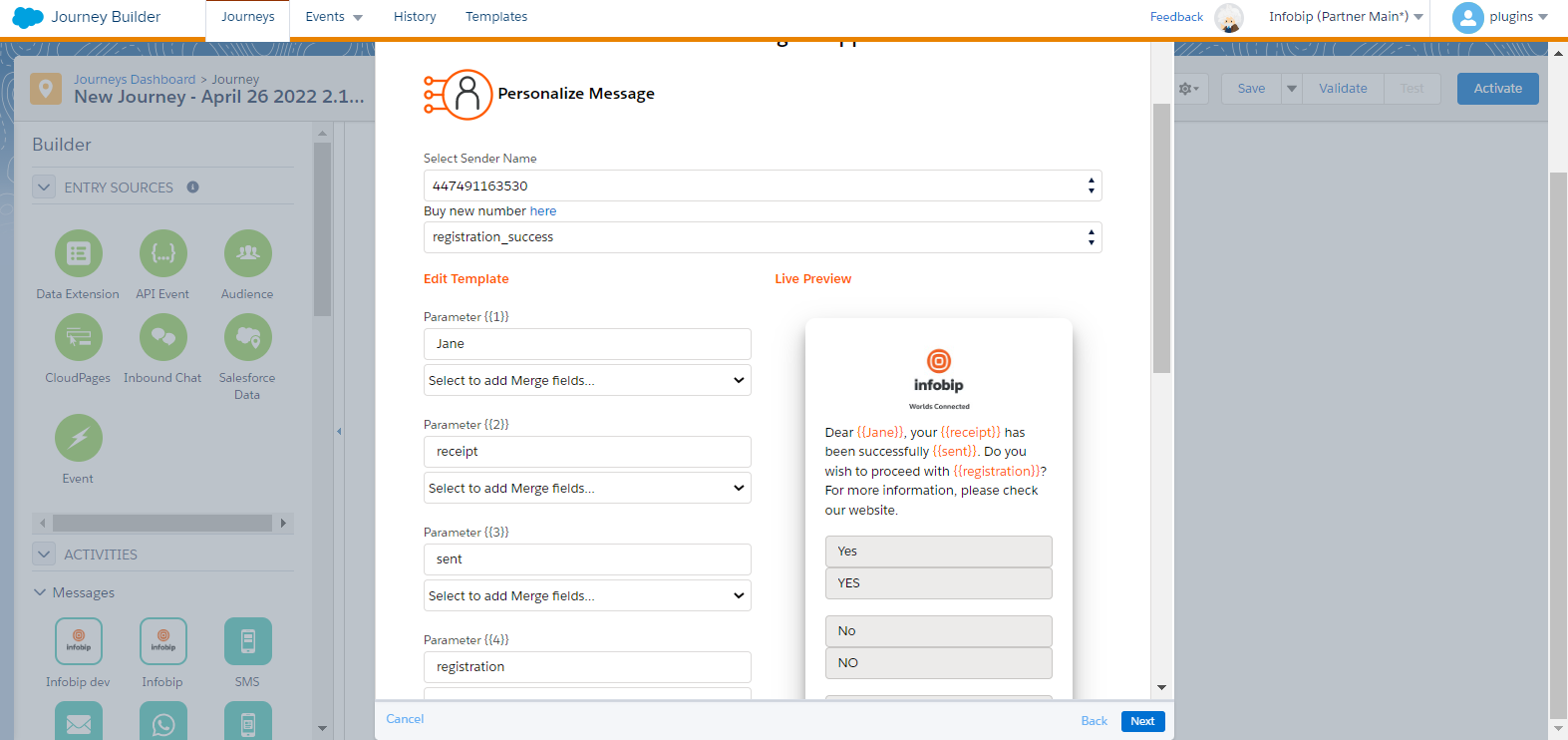Screen dimensions: 1568x740
Task: Switch to the Templates tab
Action: coord(496,17)
